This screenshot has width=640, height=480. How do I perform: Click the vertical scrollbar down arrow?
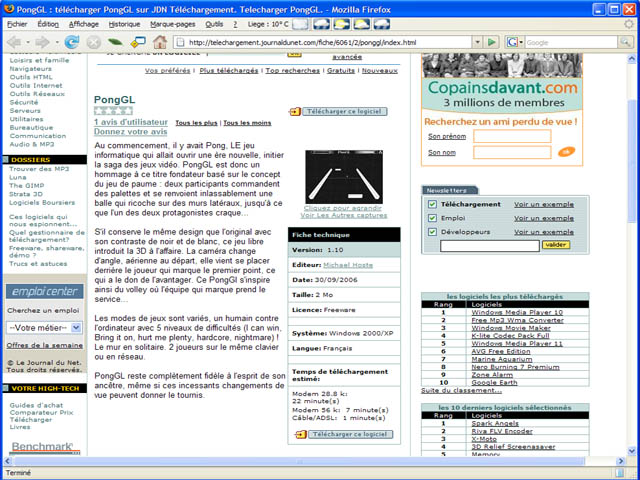click(631, 451)
